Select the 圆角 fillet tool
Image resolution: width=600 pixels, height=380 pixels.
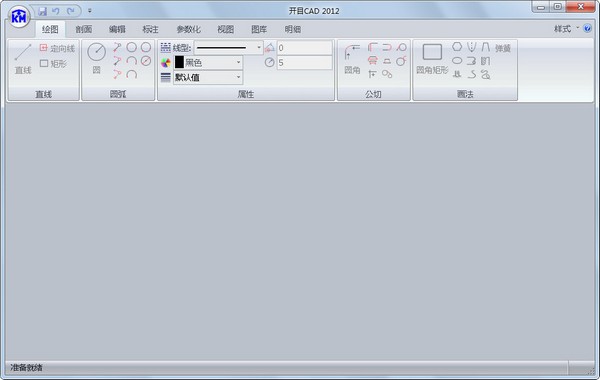pyautogui.click(x=352, y=59)
